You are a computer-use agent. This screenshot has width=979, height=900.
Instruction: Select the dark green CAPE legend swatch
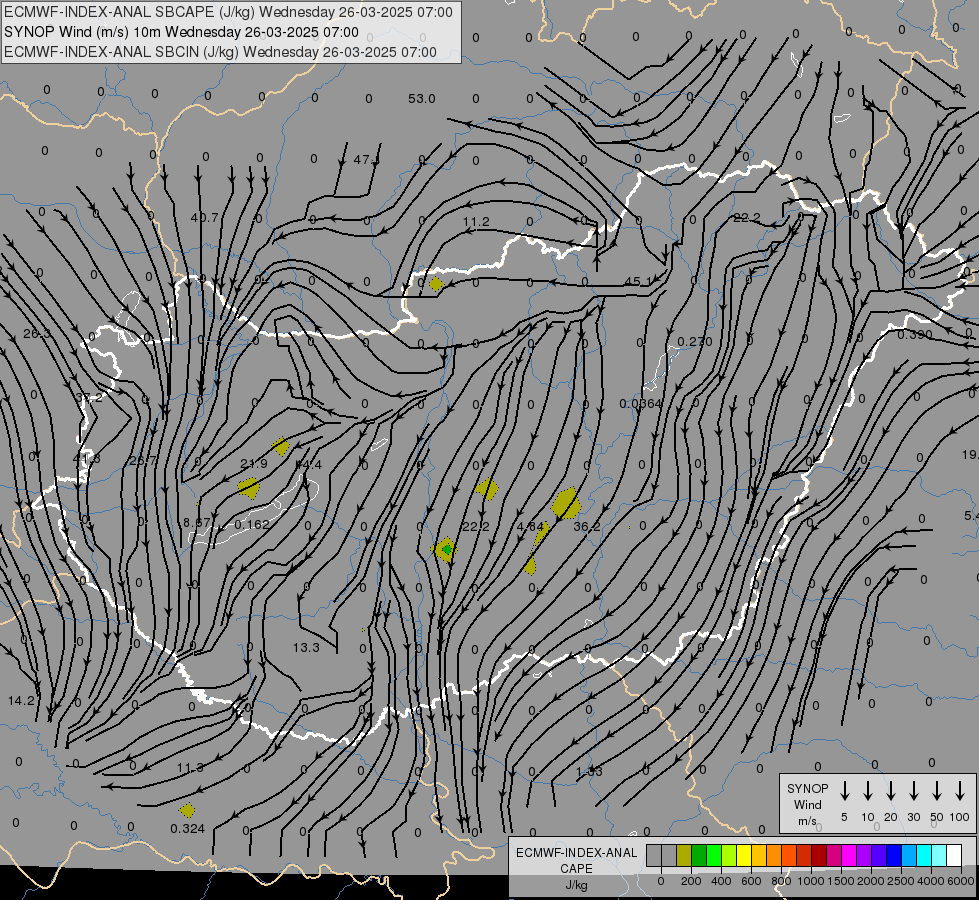pos(699,855)
